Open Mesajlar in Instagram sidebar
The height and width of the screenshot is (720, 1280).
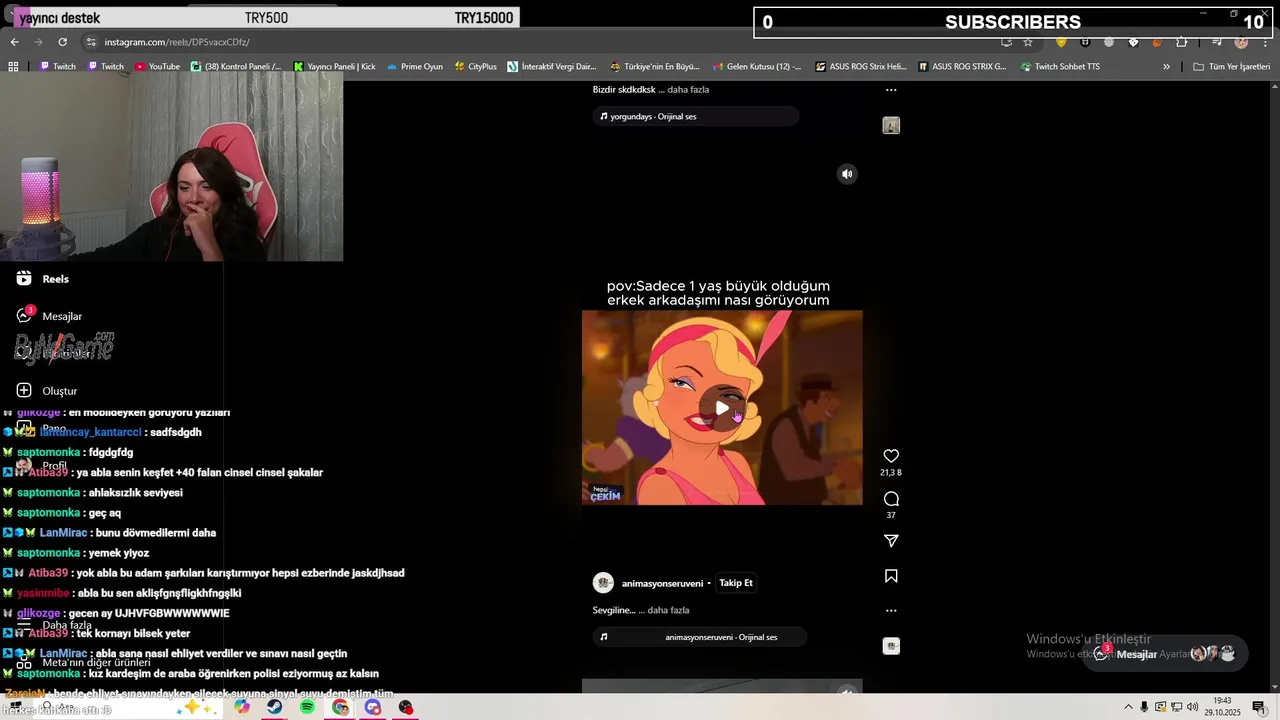[49, 316]
